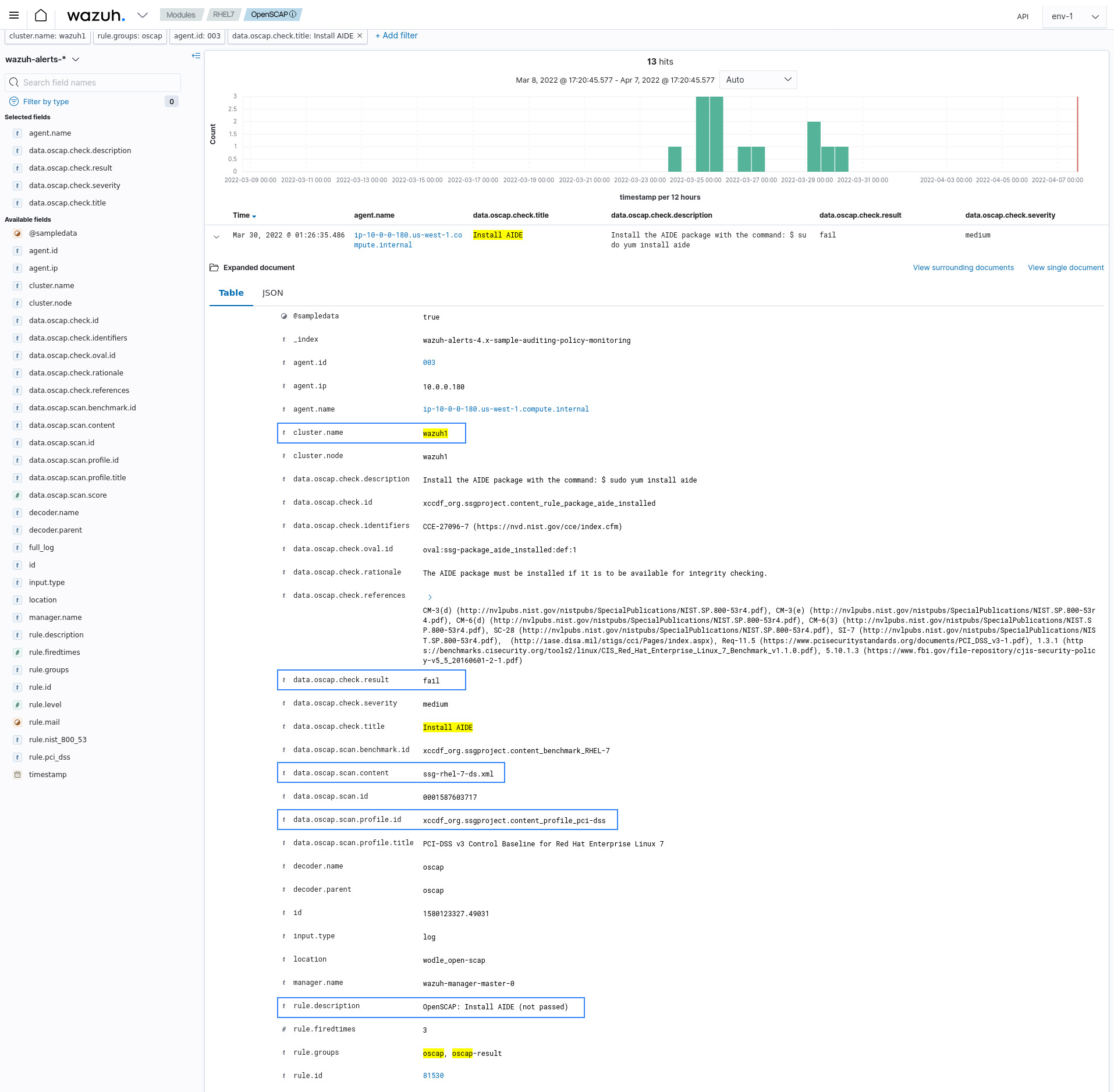Select @sampledata available field
This screenshot has width=1114, height=1092.
click(x=53, y=233)
